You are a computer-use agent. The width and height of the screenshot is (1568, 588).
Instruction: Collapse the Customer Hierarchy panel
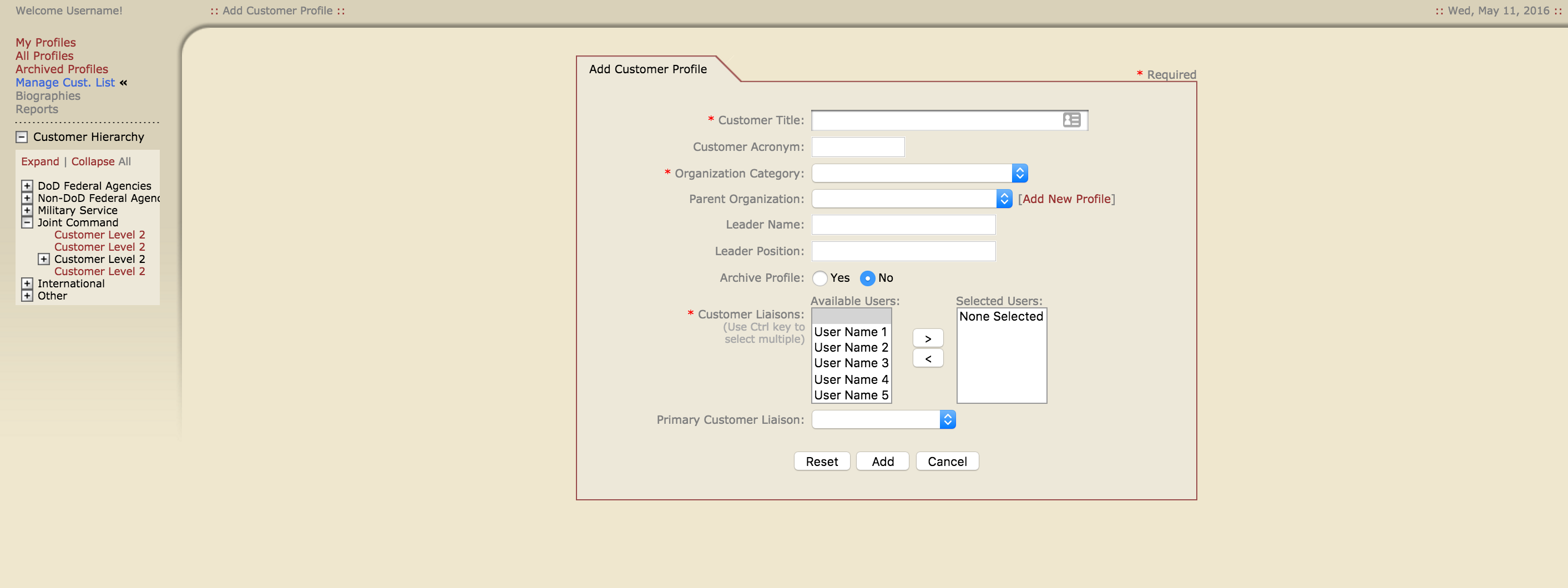[x=22, y=136]
